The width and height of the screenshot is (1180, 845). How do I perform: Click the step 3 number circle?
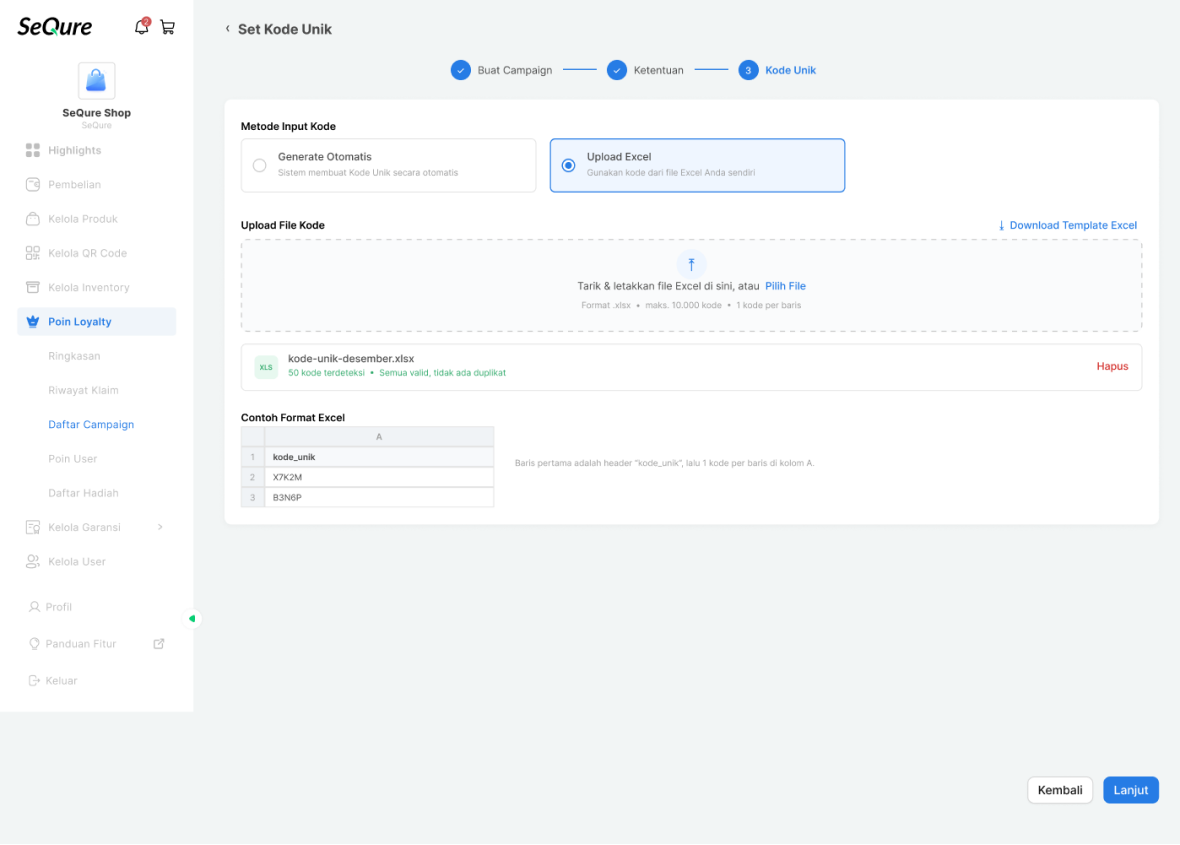tap(748, 70)
